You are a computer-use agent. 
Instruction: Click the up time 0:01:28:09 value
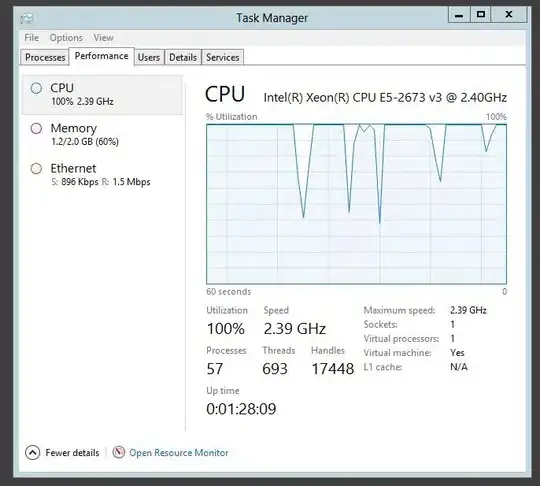coord(241,409)
